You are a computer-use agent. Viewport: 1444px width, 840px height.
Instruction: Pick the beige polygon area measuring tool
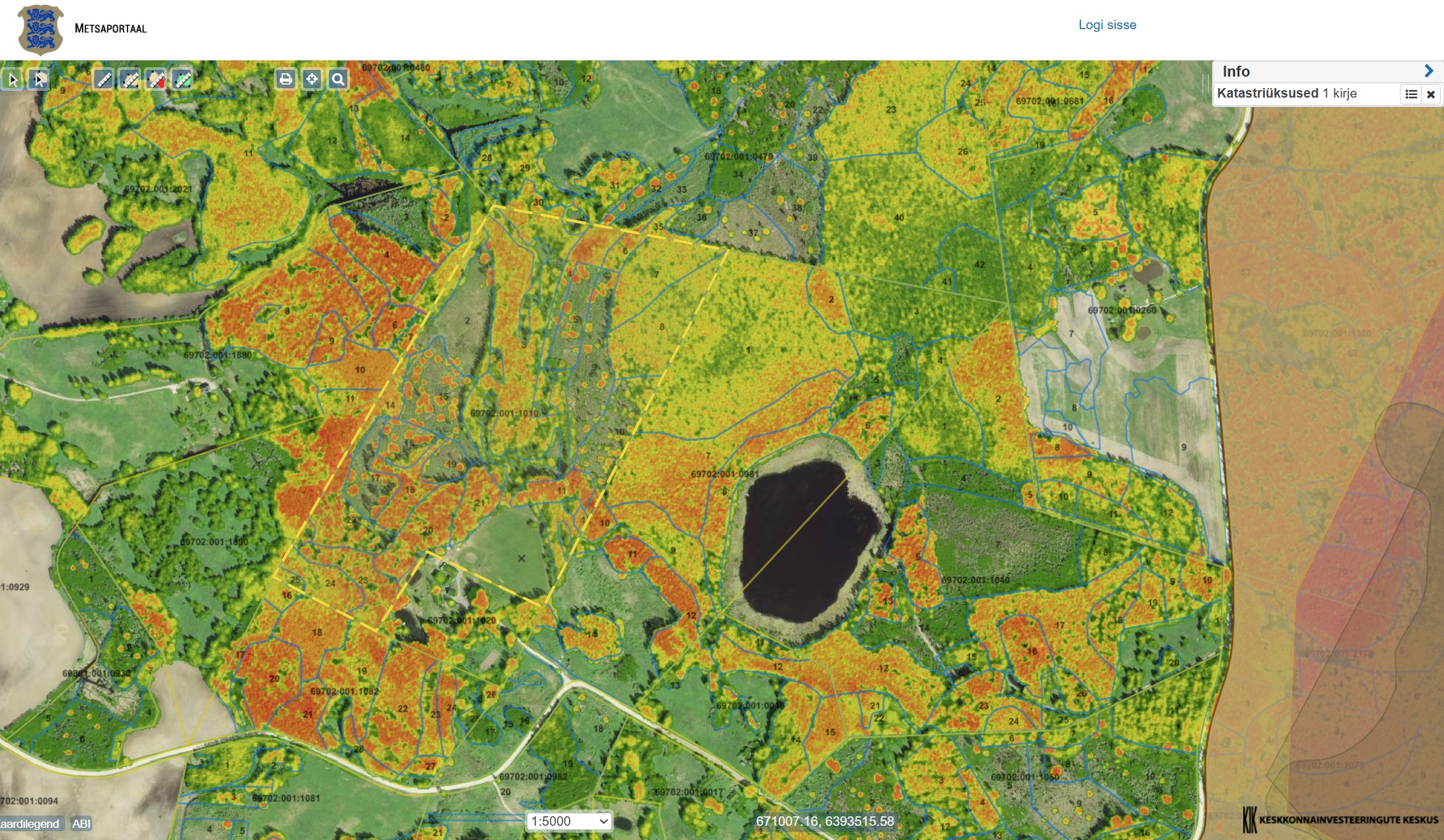click(x=130, y=80)
